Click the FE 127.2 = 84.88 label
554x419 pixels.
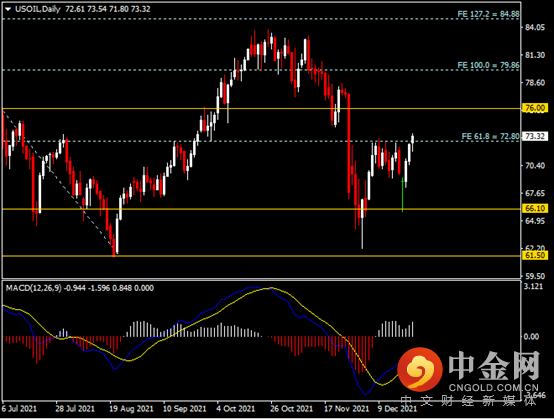point(488,14)
